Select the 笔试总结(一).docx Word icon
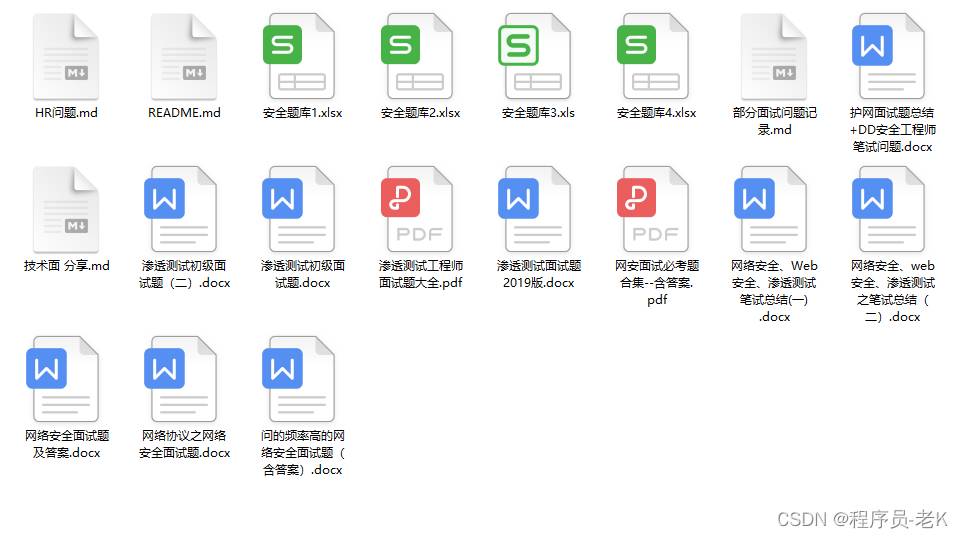 pos(771,209)
